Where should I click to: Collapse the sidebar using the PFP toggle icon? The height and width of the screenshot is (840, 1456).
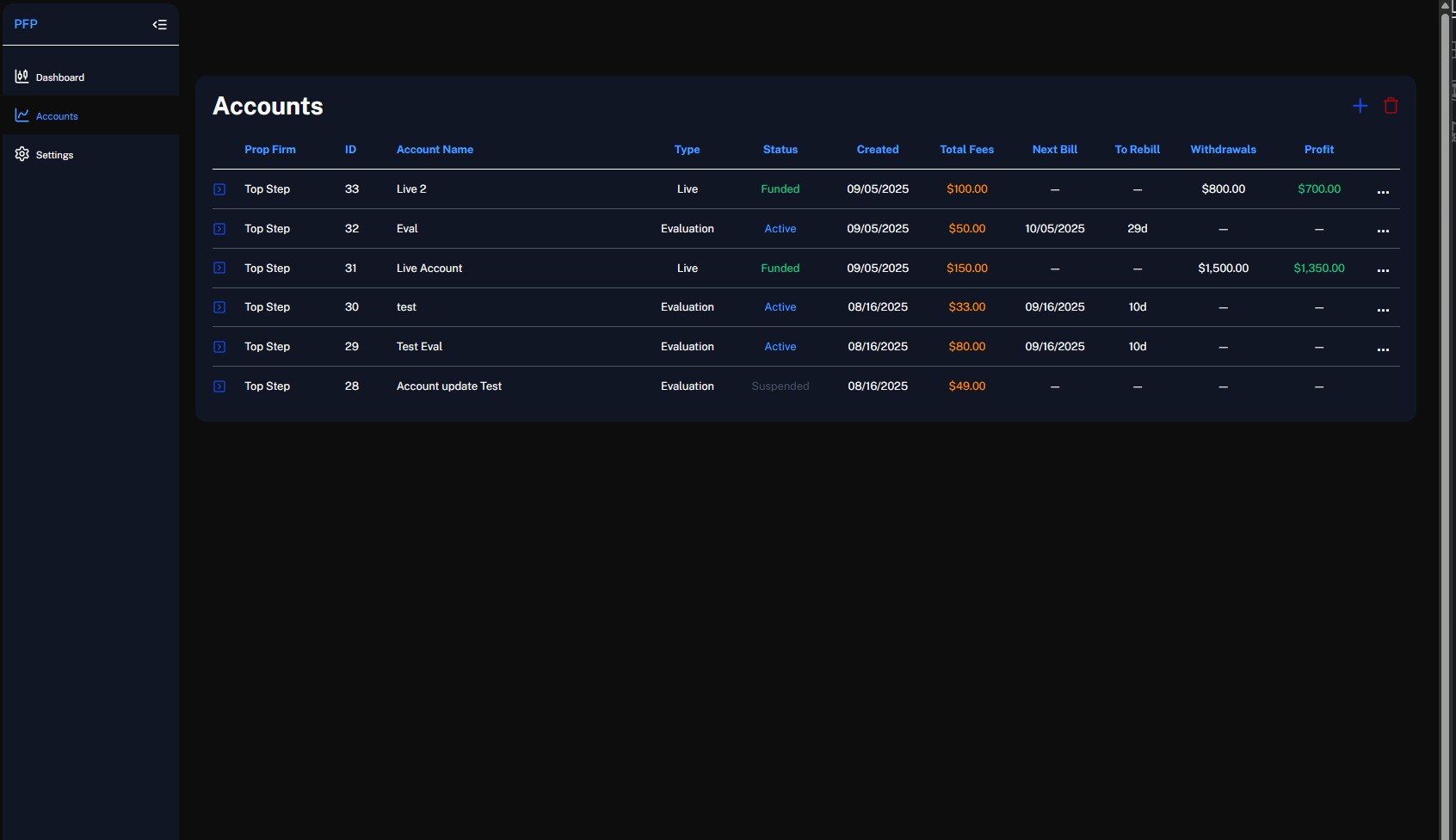pos(159,24)
